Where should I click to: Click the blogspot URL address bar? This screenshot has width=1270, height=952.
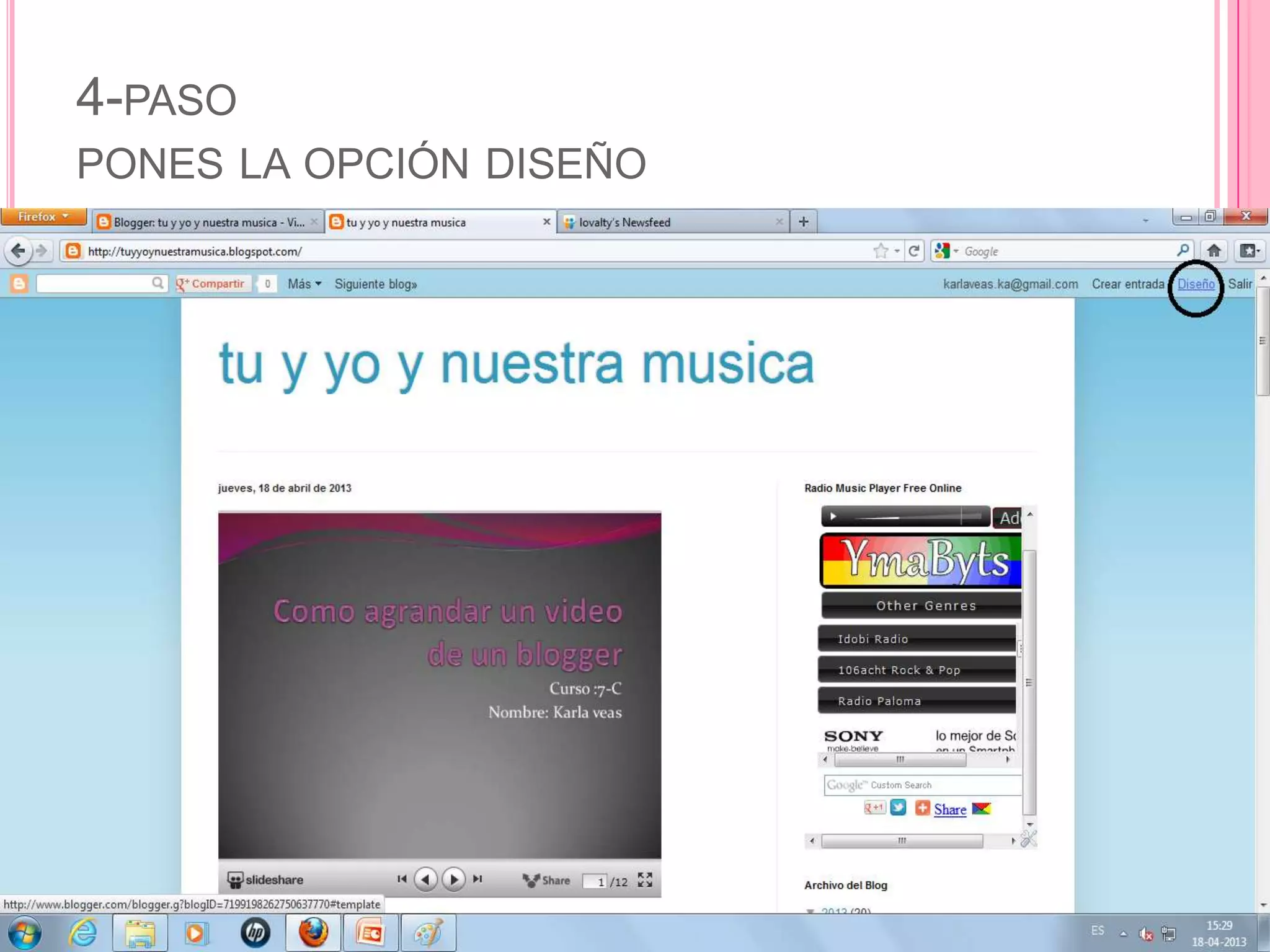(x=465, y=251)
